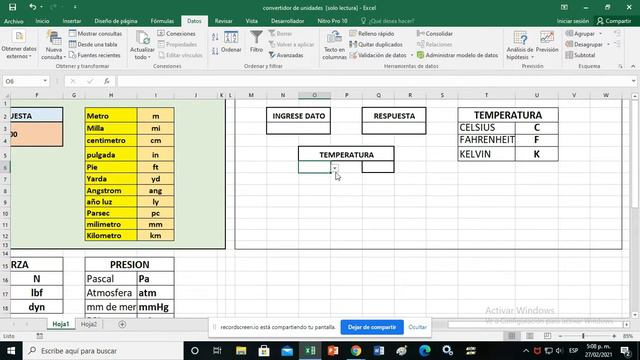Switch to the Inicio tab
The height and width of the screenshot is (360, 640).
42,21
